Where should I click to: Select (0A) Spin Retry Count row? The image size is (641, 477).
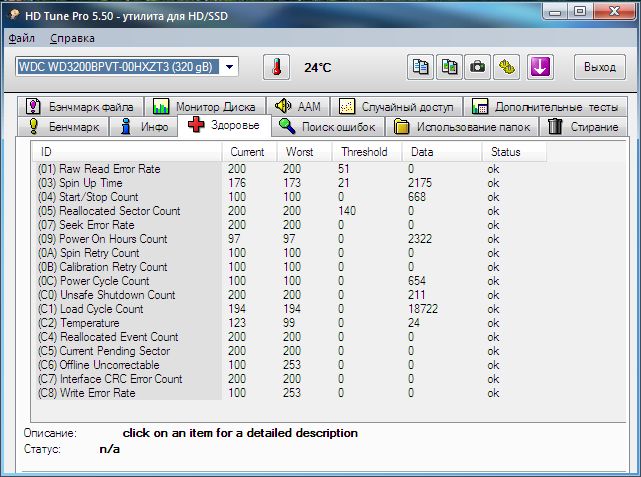point(290,253)
